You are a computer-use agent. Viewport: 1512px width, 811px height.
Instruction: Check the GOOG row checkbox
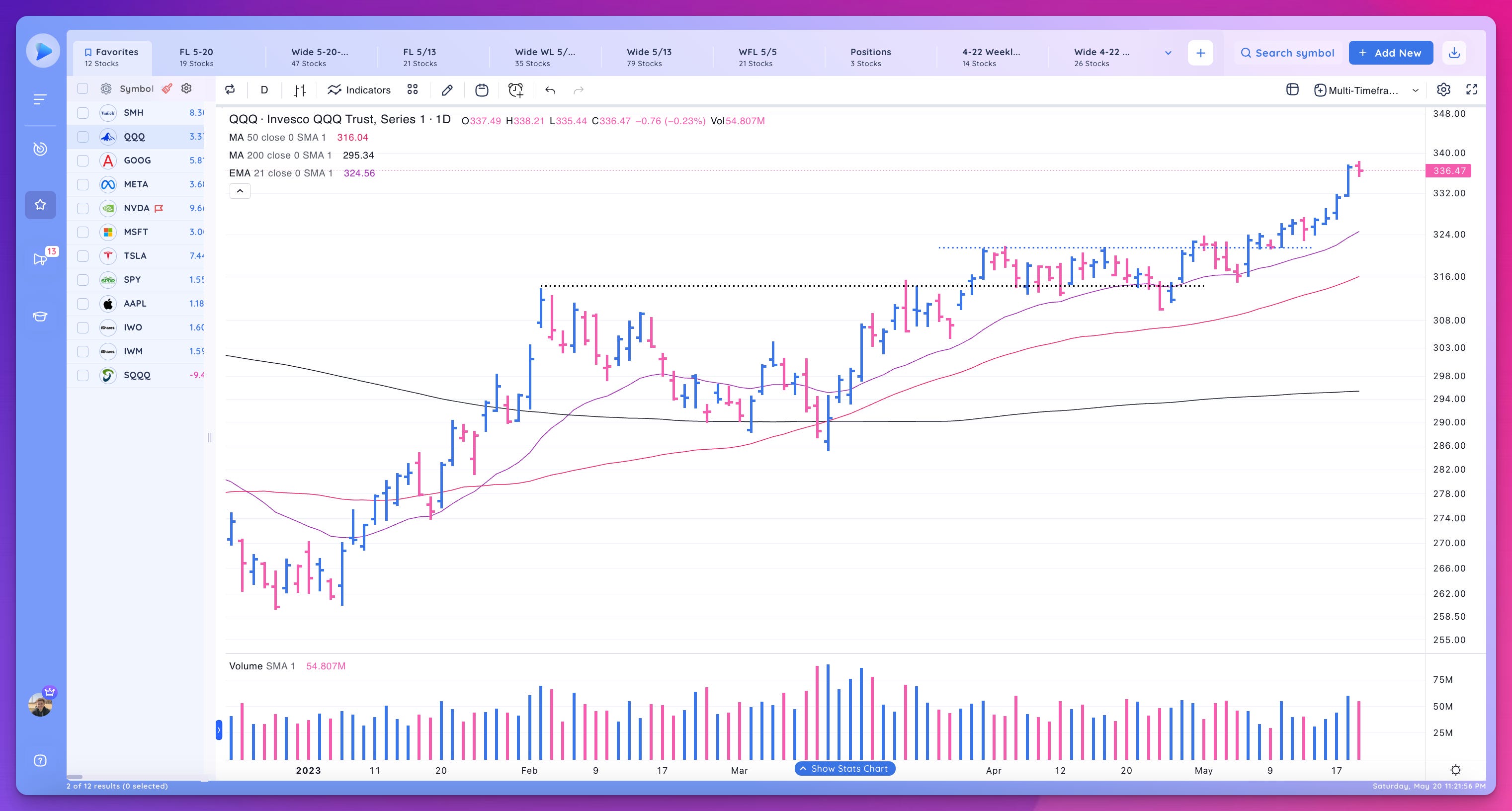[83, 160]
